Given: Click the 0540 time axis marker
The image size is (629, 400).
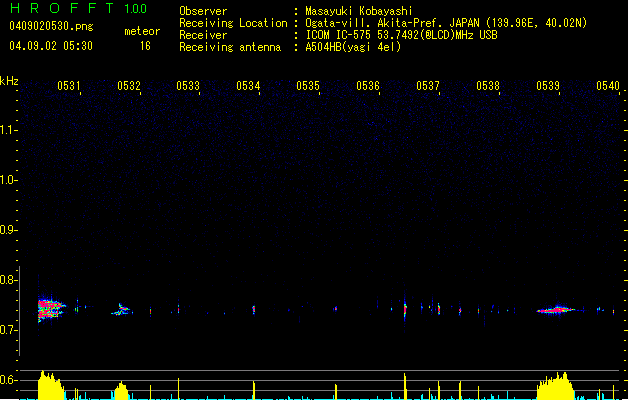Looking at the screenshot, I should click(x=608, y=86).
